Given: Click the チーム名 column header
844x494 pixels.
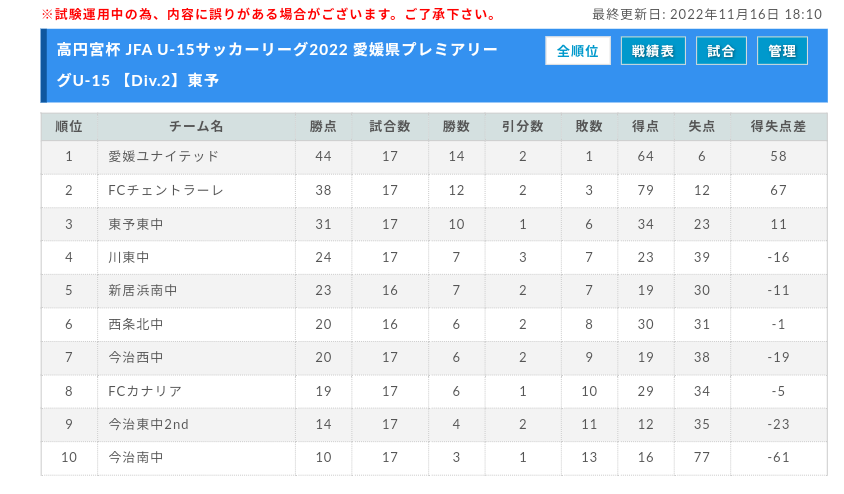Looking at the screenshot, I should point(196,127).
